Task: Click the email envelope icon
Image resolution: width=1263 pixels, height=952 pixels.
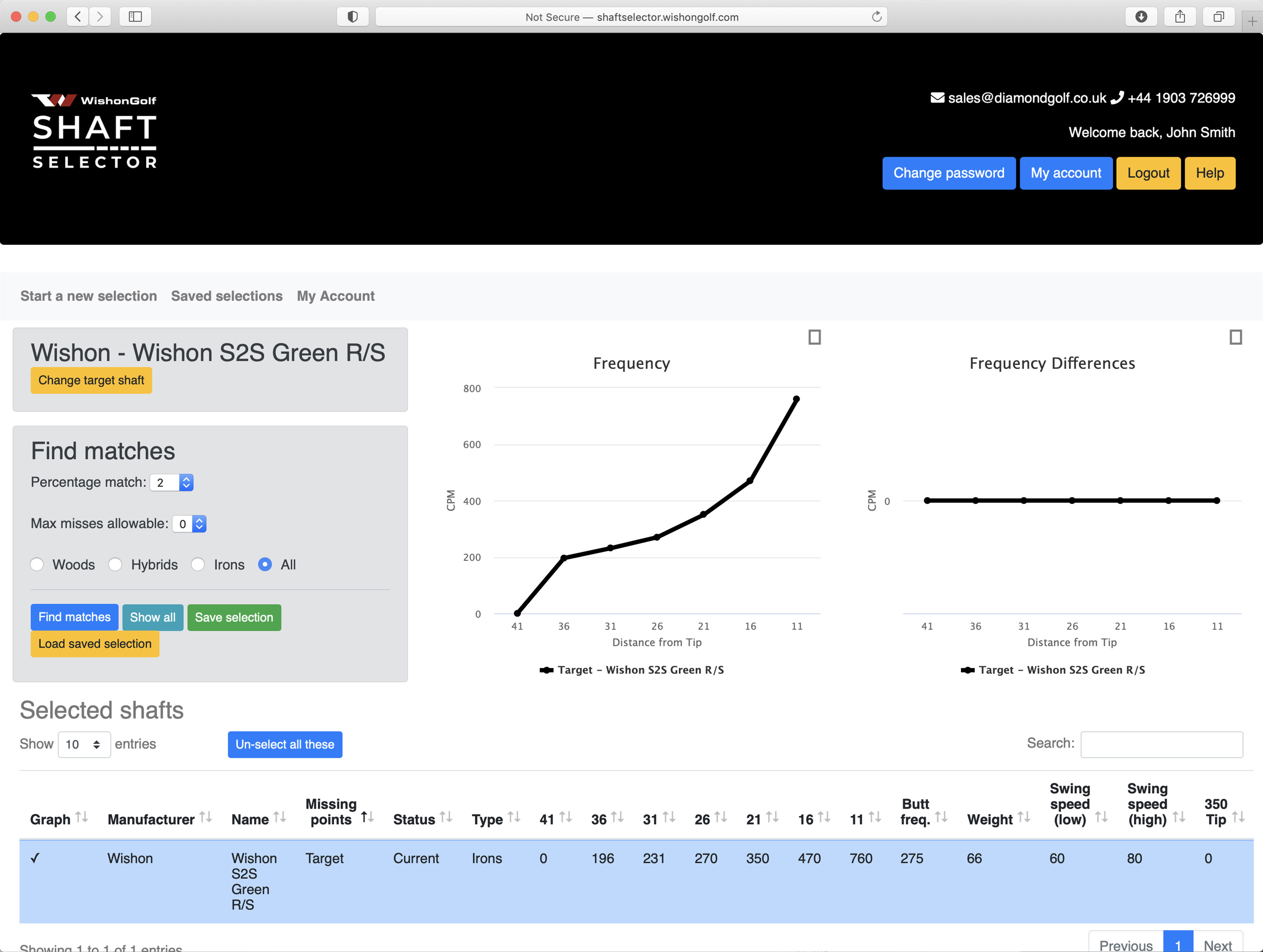Action: (937, 98)
